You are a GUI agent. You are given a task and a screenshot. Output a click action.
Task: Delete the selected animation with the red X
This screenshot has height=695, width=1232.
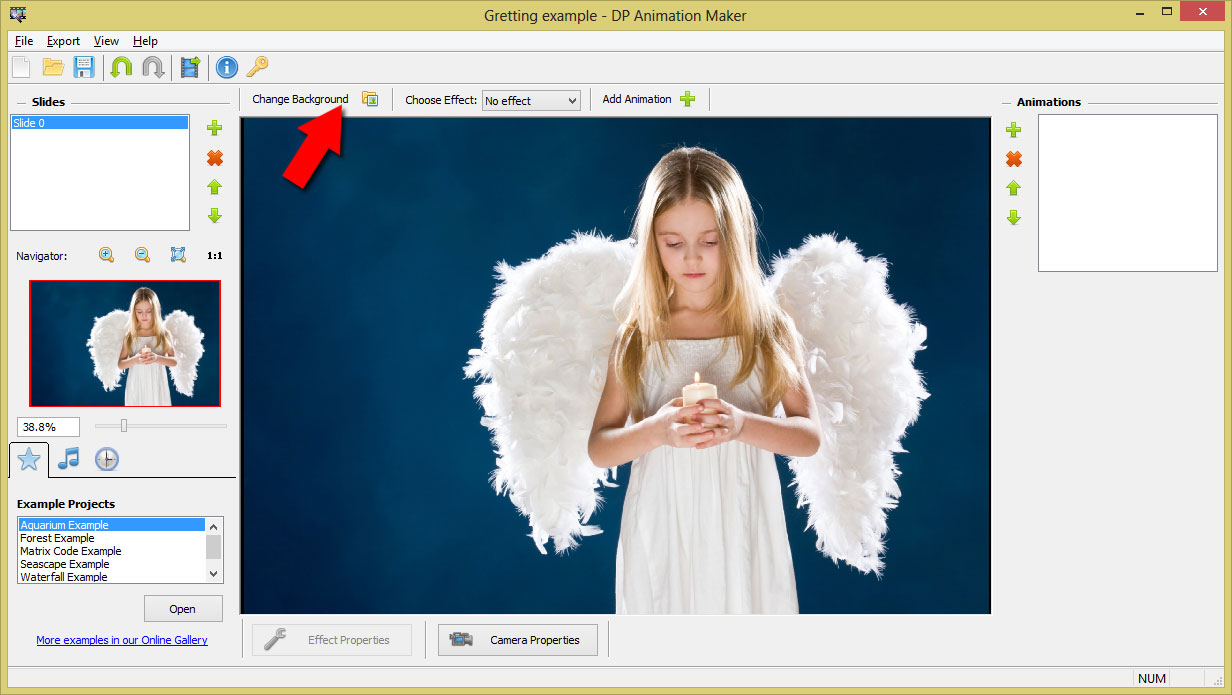coord(1013,158)
